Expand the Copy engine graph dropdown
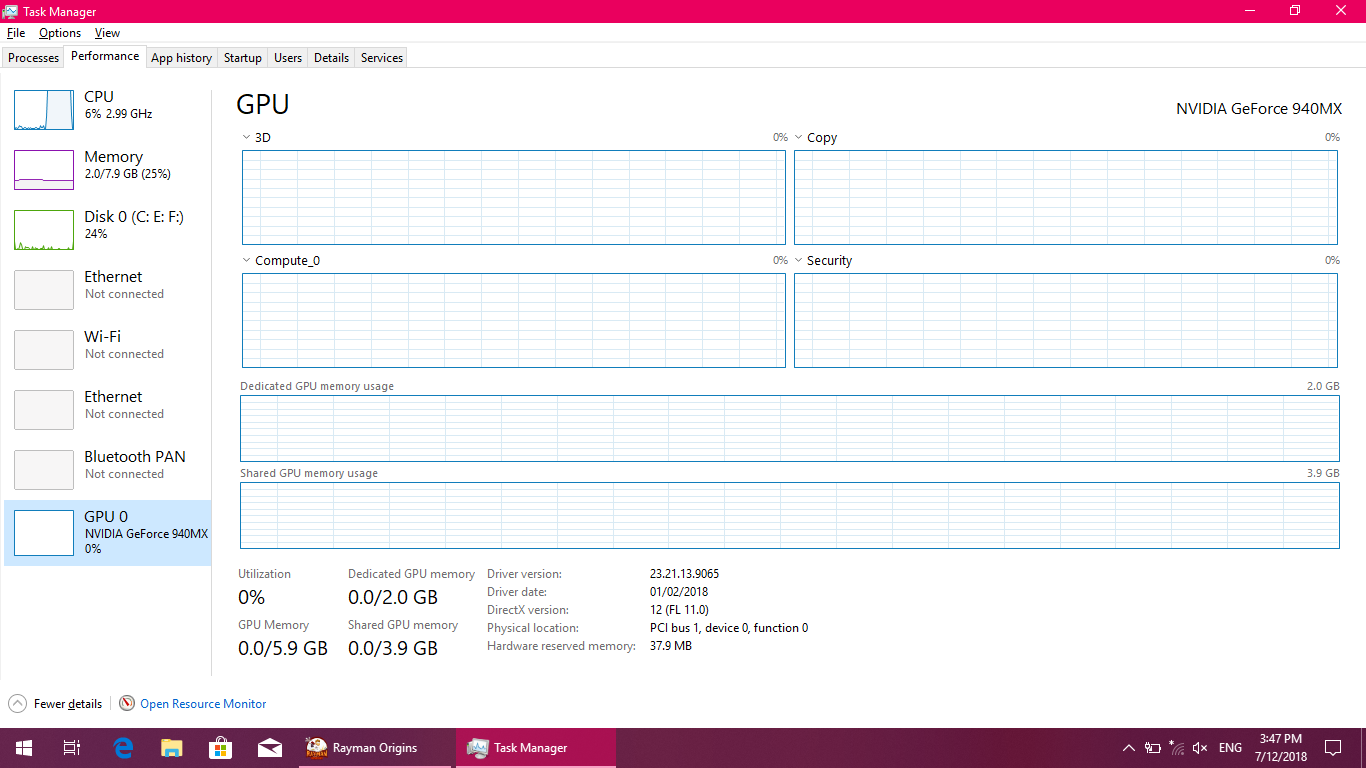This screenshot has width=1366, height=768. click(798, 138)
